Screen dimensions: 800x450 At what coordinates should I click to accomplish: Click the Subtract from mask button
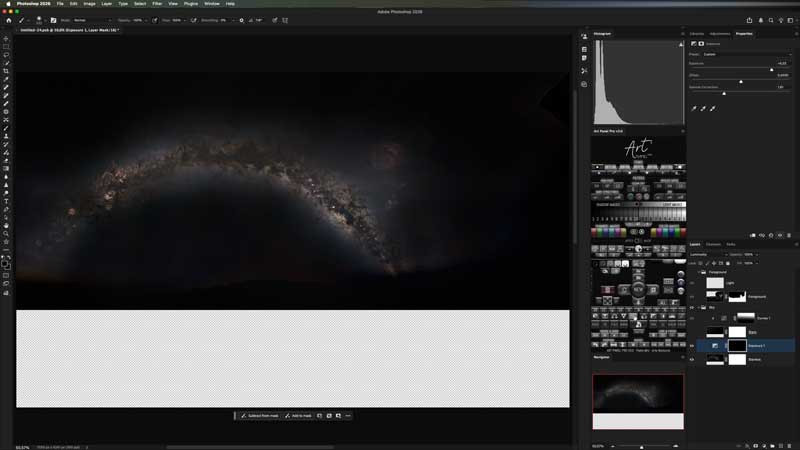click(x=258, y=415)
